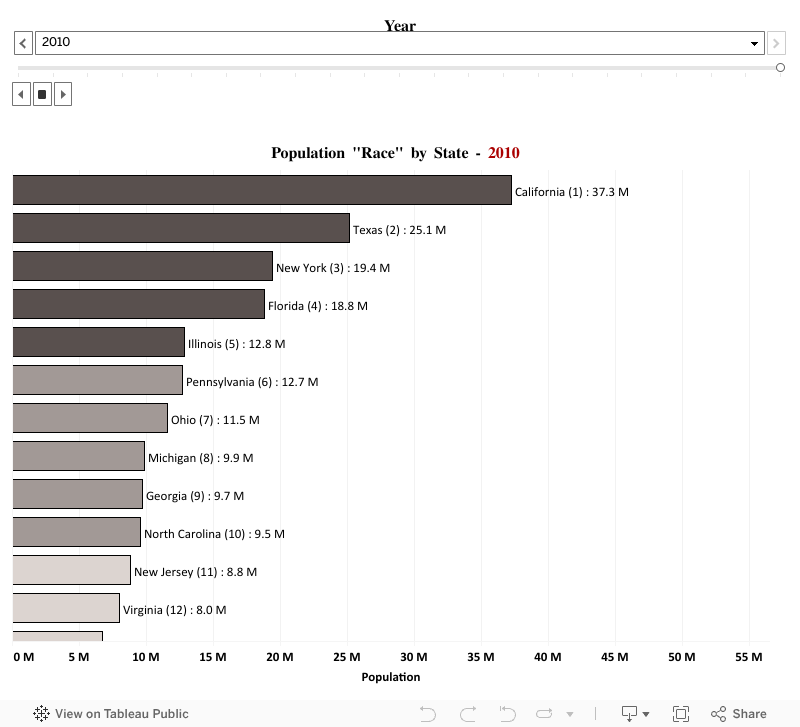This screenshot has width=800, height=727.
Task: Click the Redo icon in the toolbar
Action: point(468,714)
